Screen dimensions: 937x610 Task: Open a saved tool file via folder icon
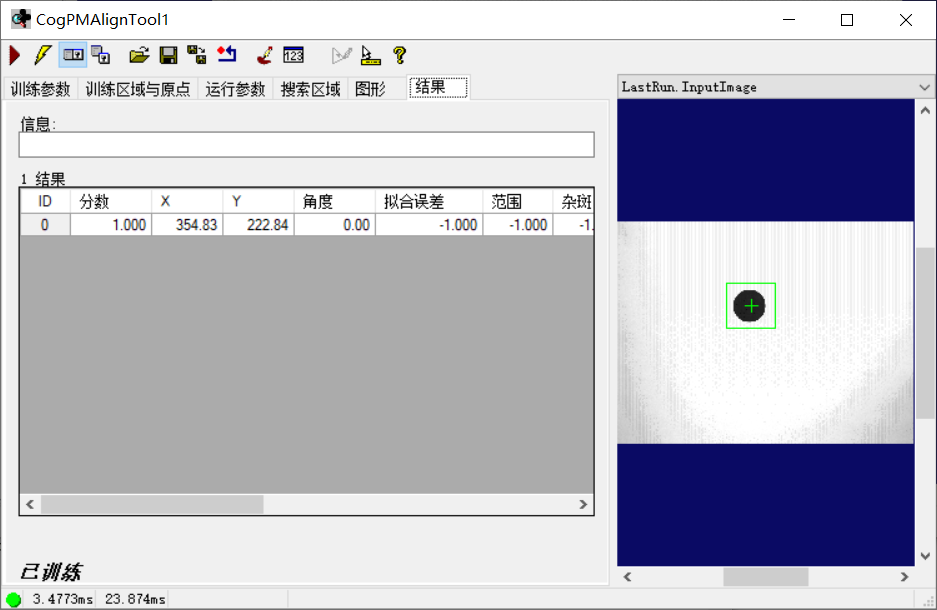[139, 56]
